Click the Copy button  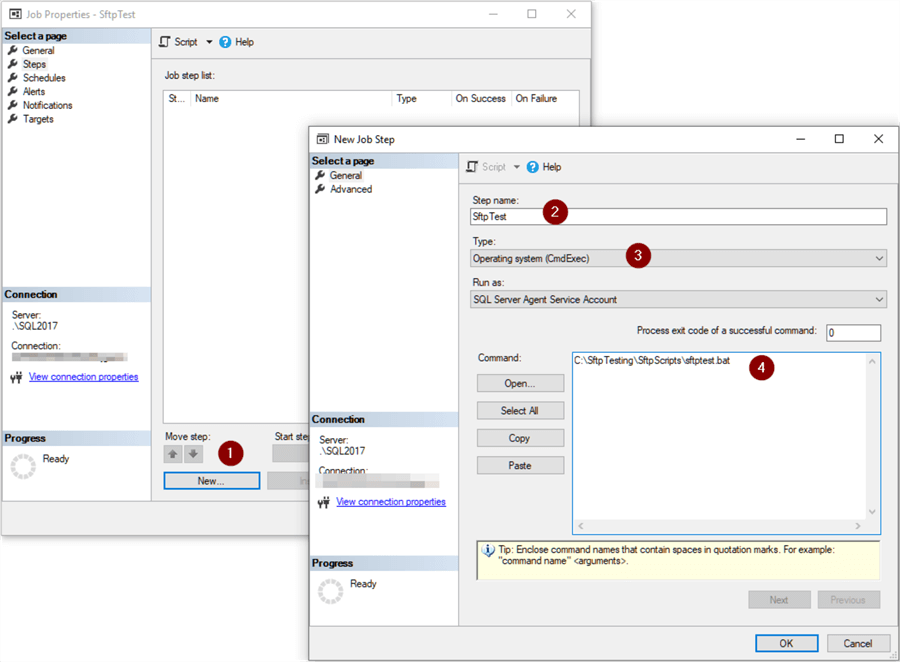pyautogui.click(x=520, y=438)
